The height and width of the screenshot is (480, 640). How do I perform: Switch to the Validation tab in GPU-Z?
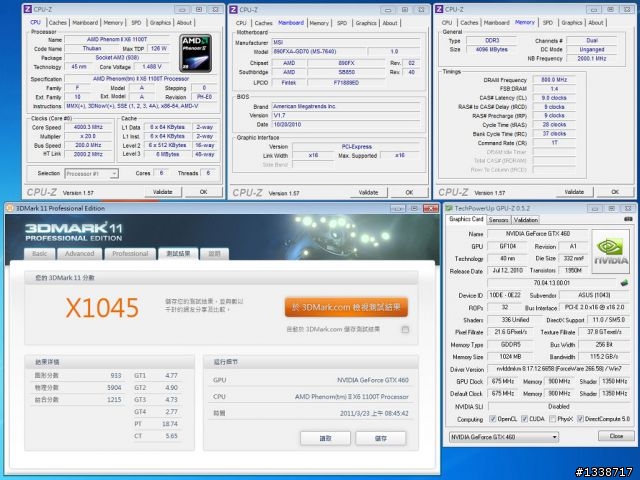525,220
